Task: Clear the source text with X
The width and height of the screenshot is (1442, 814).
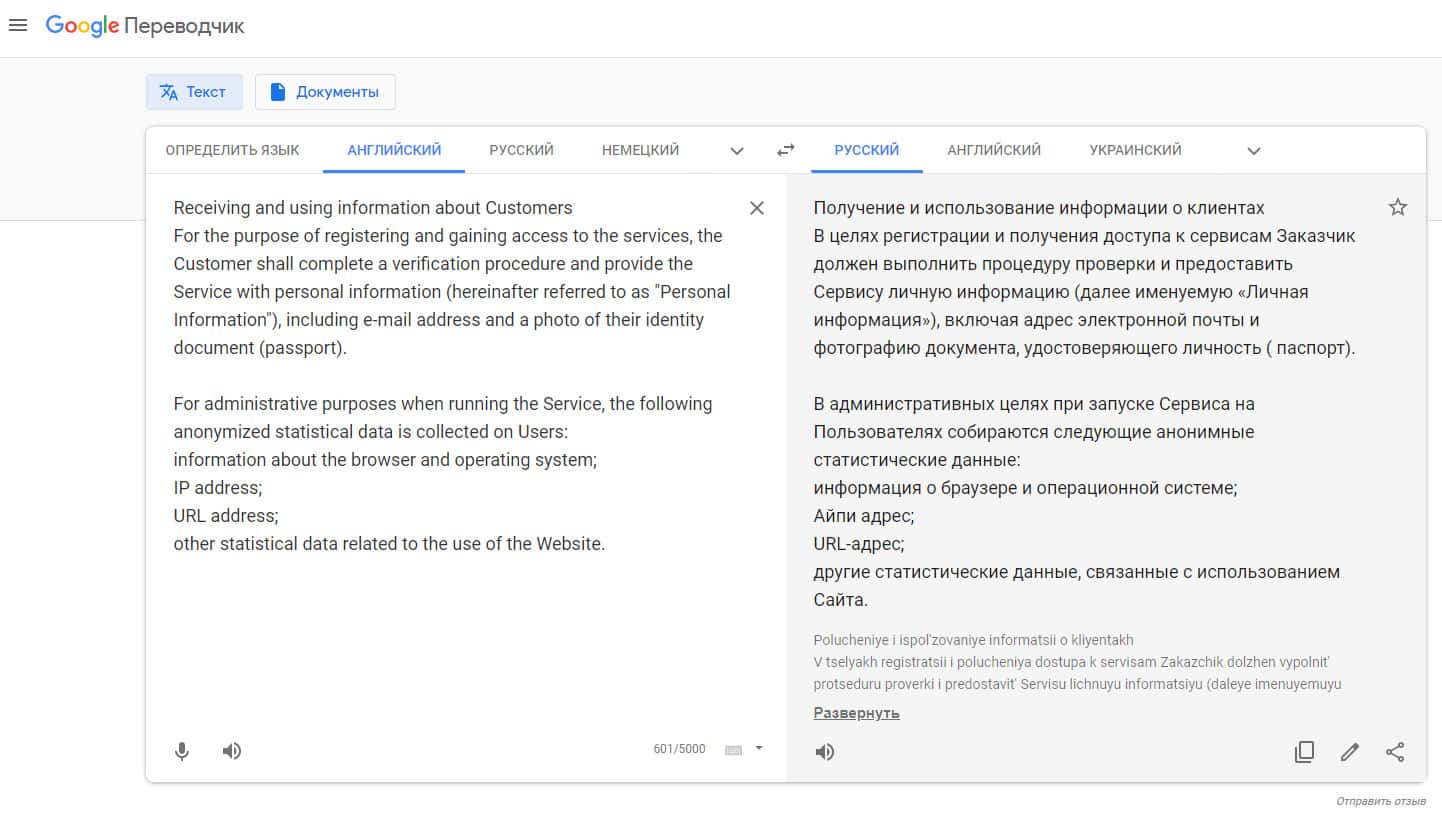Action: click(x=757, y=208)
